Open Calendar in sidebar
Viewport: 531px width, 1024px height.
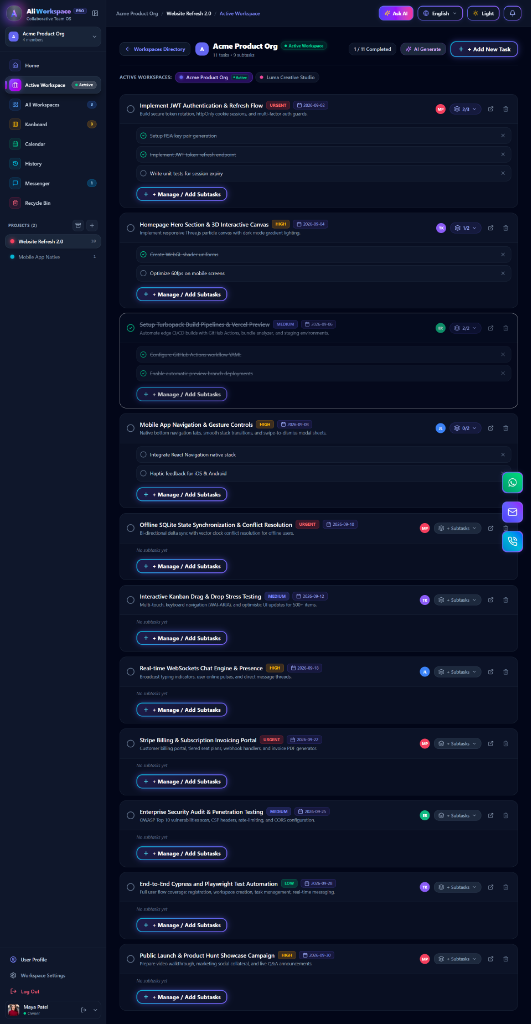point(53,144)
